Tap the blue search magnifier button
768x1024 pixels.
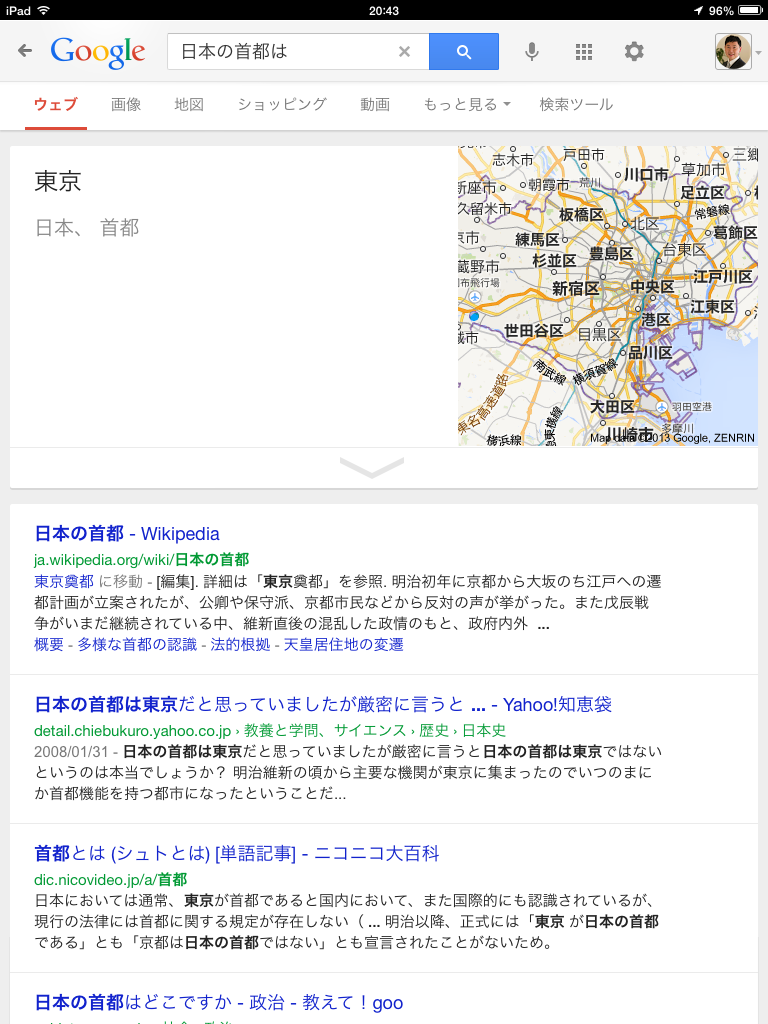click(464, 52)
